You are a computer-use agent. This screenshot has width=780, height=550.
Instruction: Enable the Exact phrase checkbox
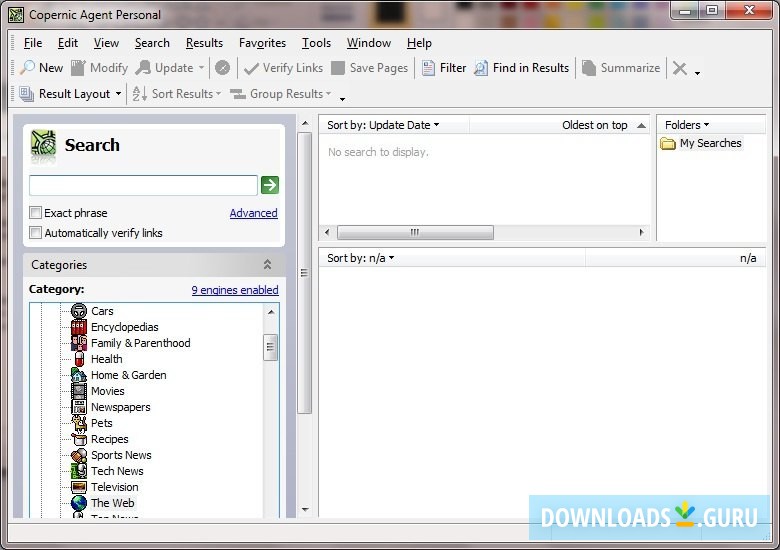tap(36, 213)
